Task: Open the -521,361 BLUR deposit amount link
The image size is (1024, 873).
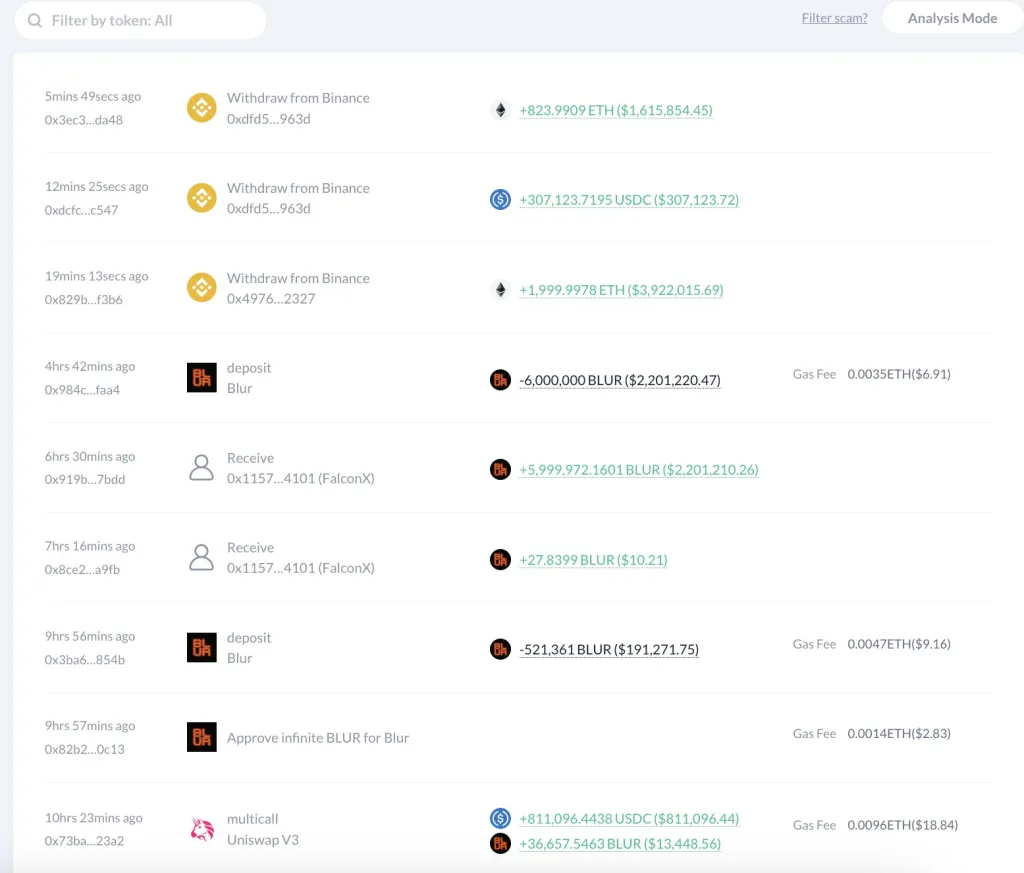Action: point(609,650)
